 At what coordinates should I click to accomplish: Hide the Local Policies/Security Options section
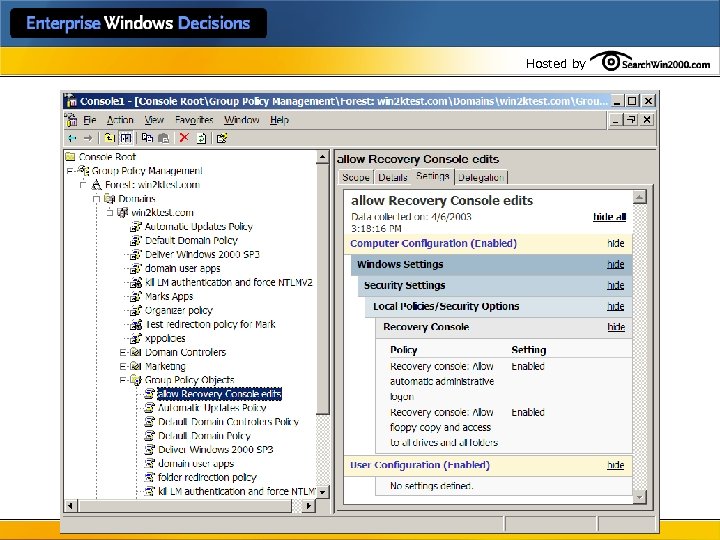pos(615,306)
